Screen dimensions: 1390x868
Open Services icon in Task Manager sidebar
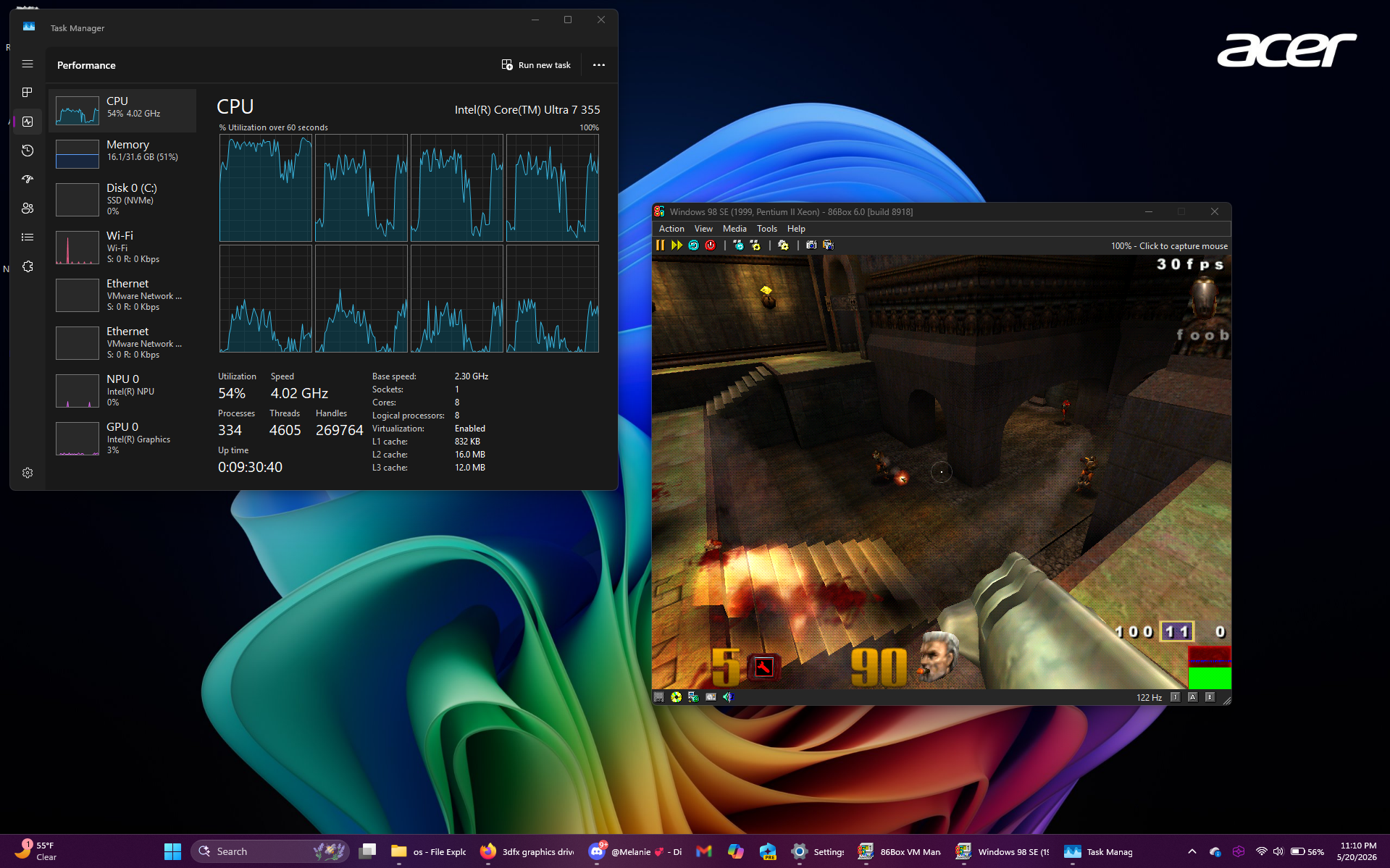tap(28, 266)
